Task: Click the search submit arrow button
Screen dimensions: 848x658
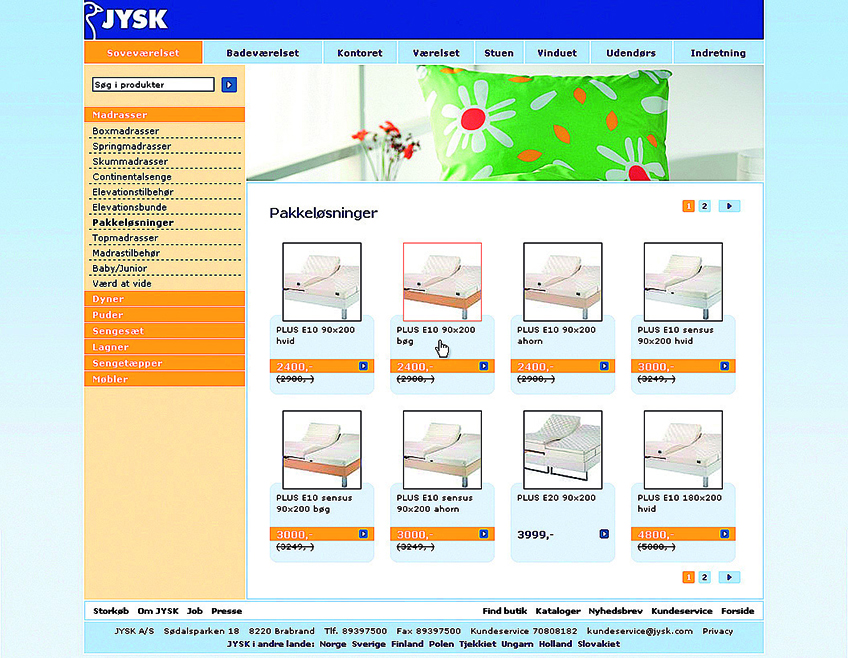Action: [x=229, y=85]
